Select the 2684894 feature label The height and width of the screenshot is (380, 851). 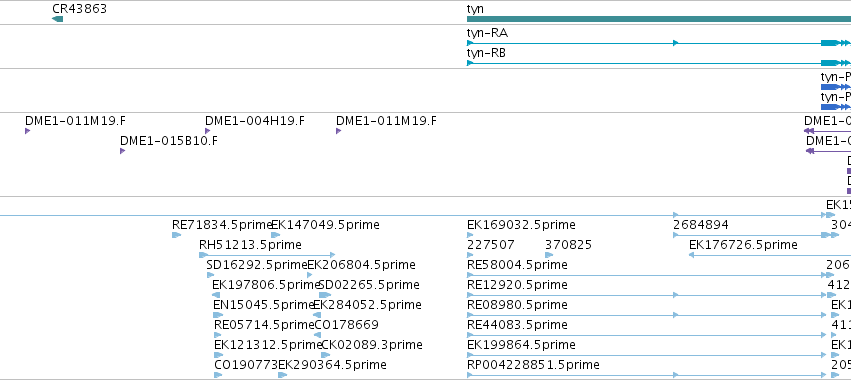[x=701, y=225]
